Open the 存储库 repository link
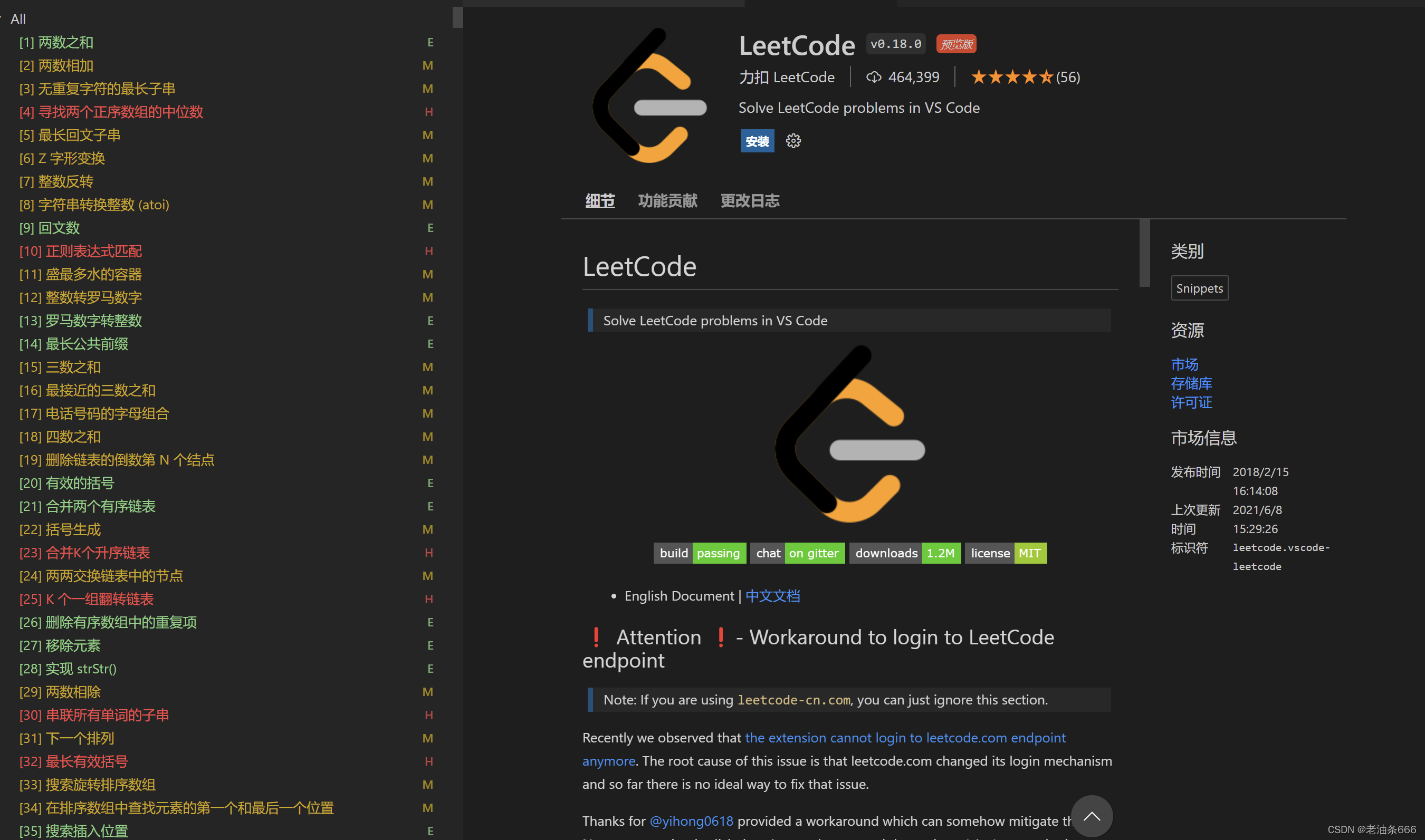This screenshot has width=1425, height=840. pyautogui.click(x=1192, y=383)
